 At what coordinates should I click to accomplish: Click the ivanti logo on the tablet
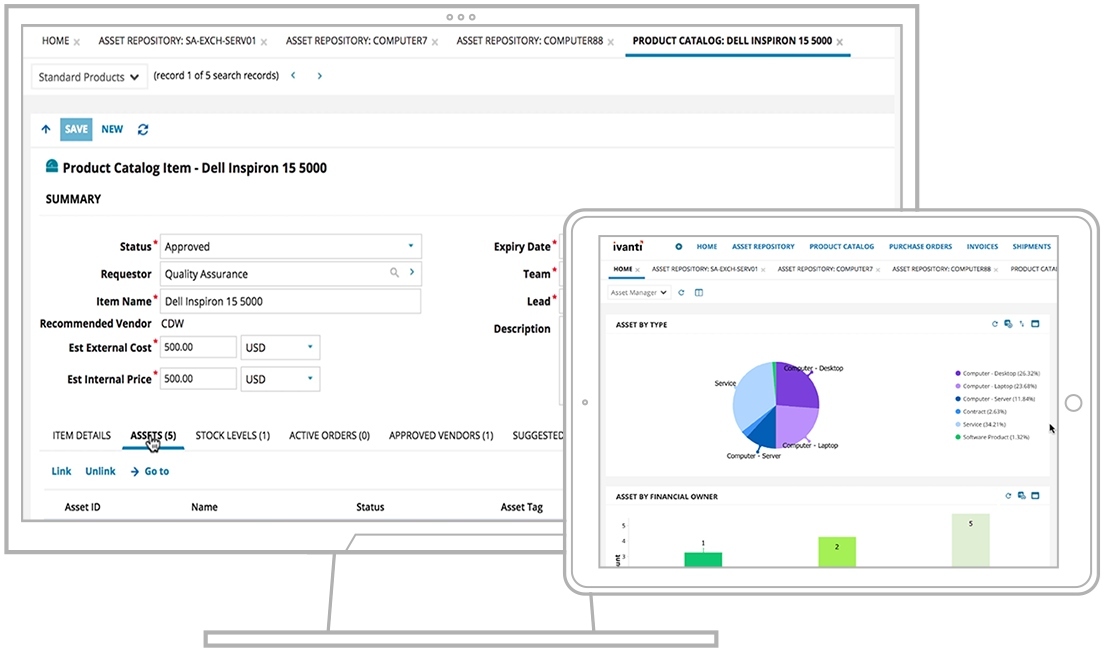627,246
